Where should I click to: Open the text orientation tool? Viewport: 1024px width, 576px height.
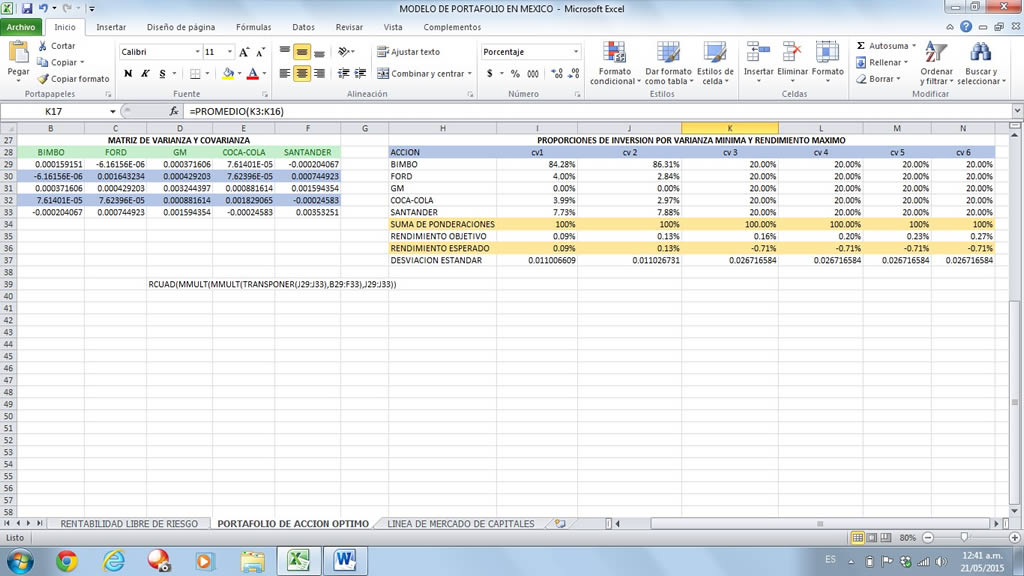point(344,52)
